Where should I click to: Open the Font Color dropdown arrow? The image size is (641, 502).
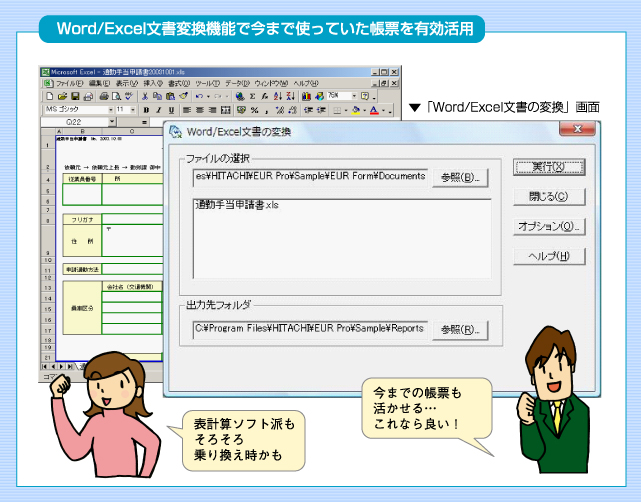coord(383,110)
